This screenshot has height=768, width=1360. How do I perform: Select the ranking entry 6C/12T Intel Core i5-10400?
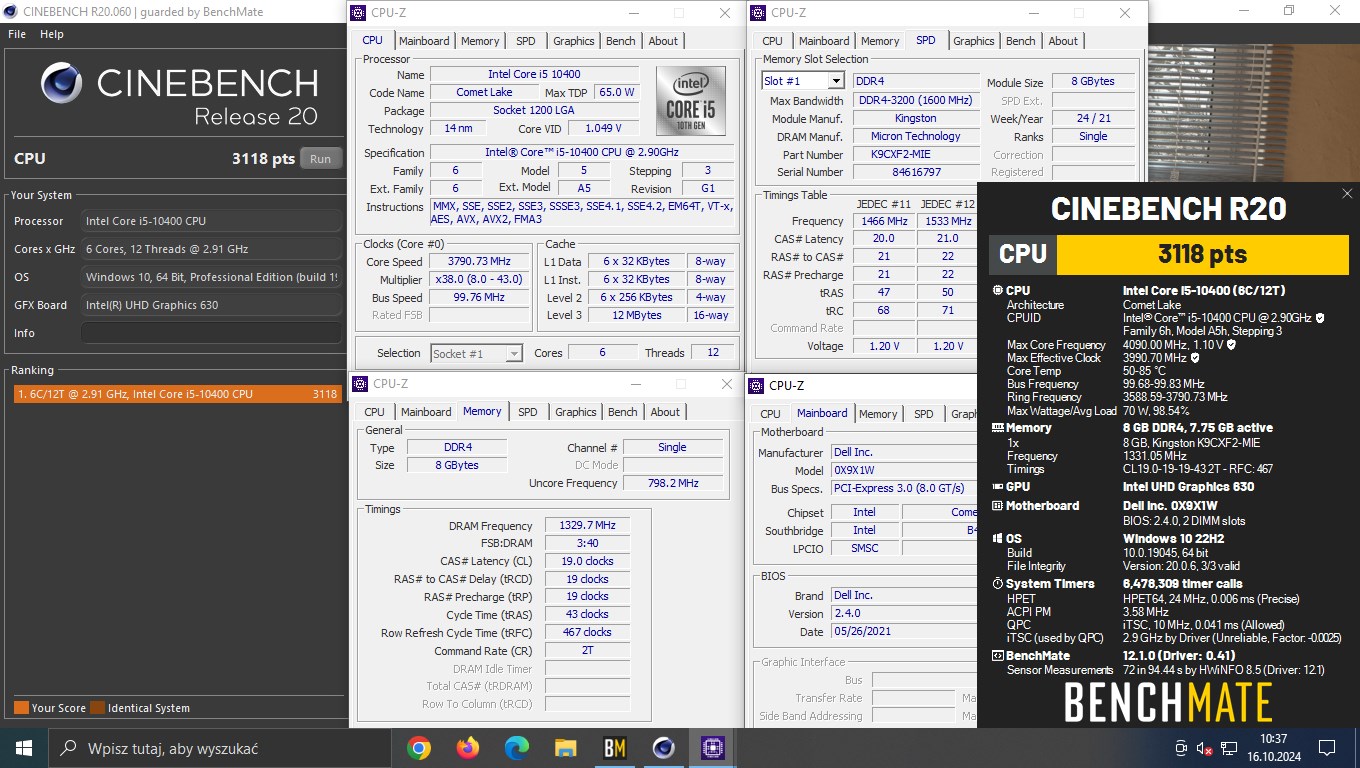(x=176, y=394)
